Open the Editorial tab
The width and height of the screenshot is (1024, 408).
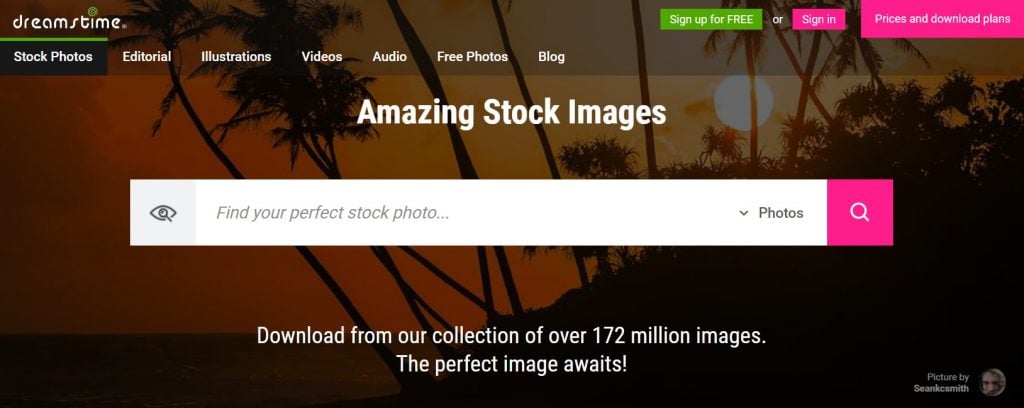147,57
